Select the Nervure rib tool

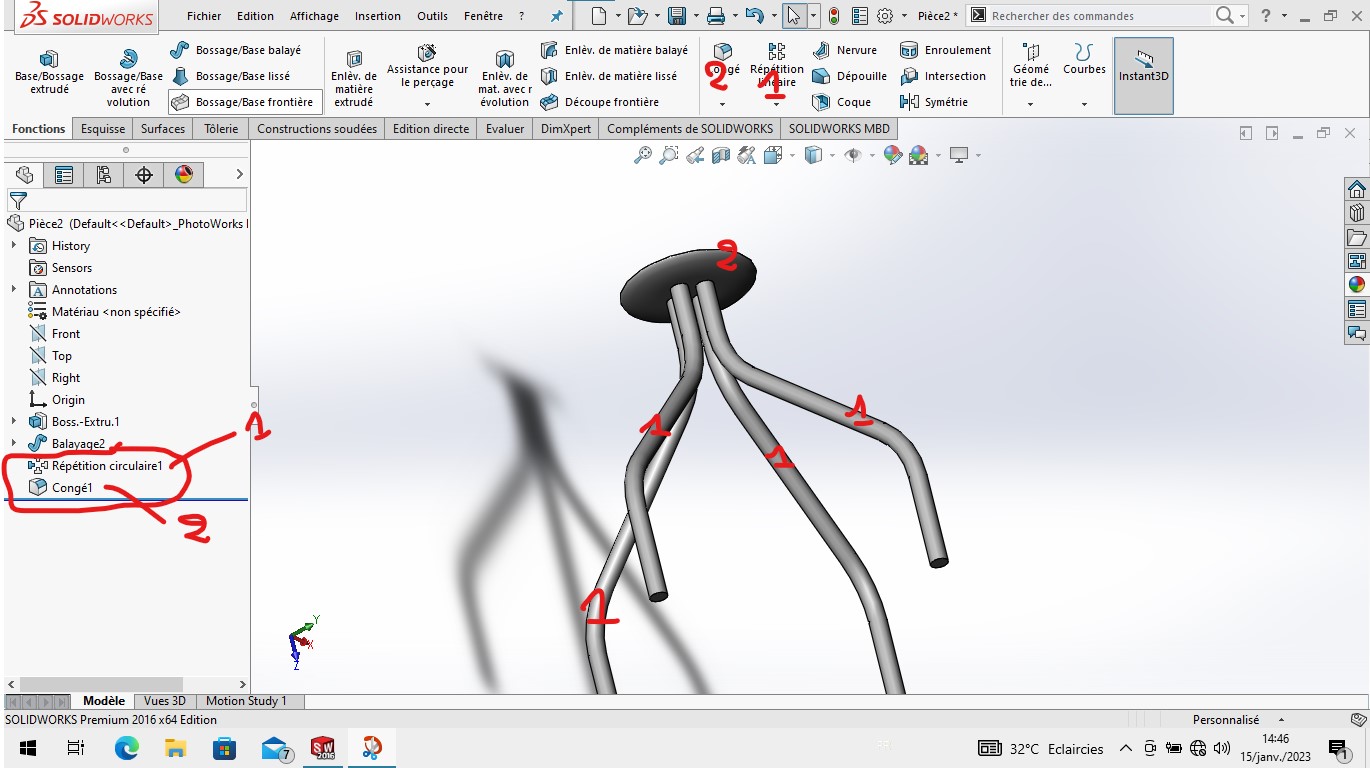click(x=845, y=50)
